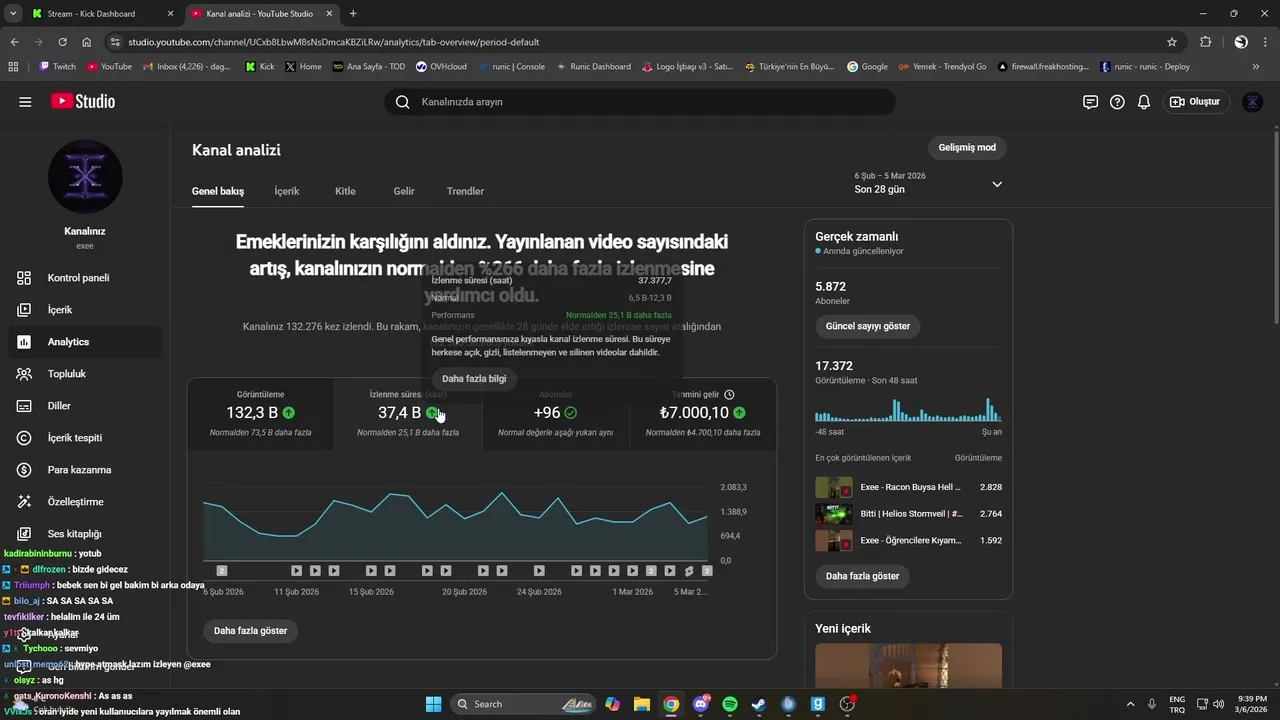Click the green up-arrow beside ₺7.000,10
1280x720 pixels.
click(x=739, y=413)
